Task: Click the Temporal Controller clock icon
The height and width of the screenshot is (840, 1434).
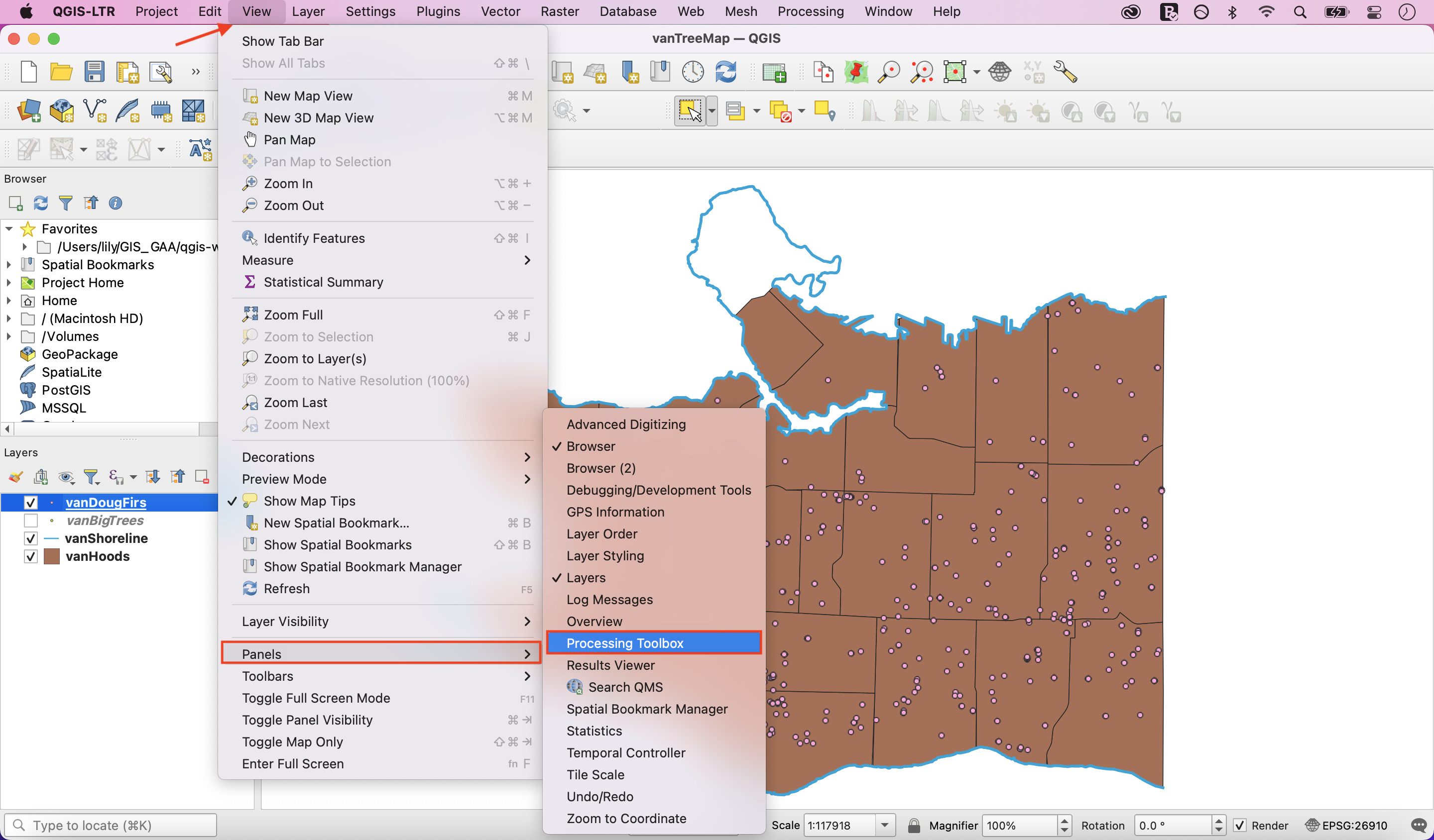Action: (x=693, y=72)
